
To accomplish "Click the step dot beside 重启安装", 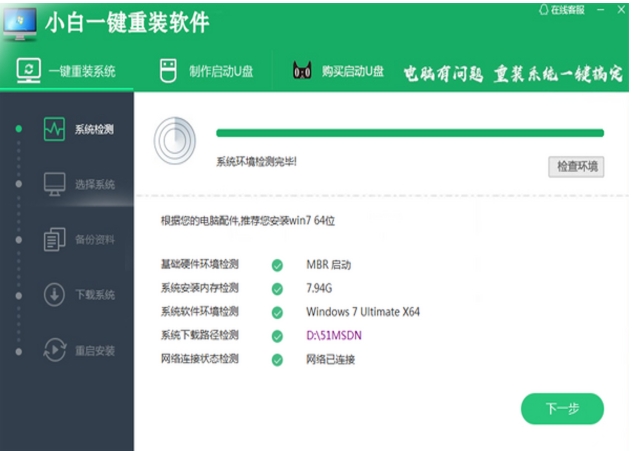I will [19, 351].
